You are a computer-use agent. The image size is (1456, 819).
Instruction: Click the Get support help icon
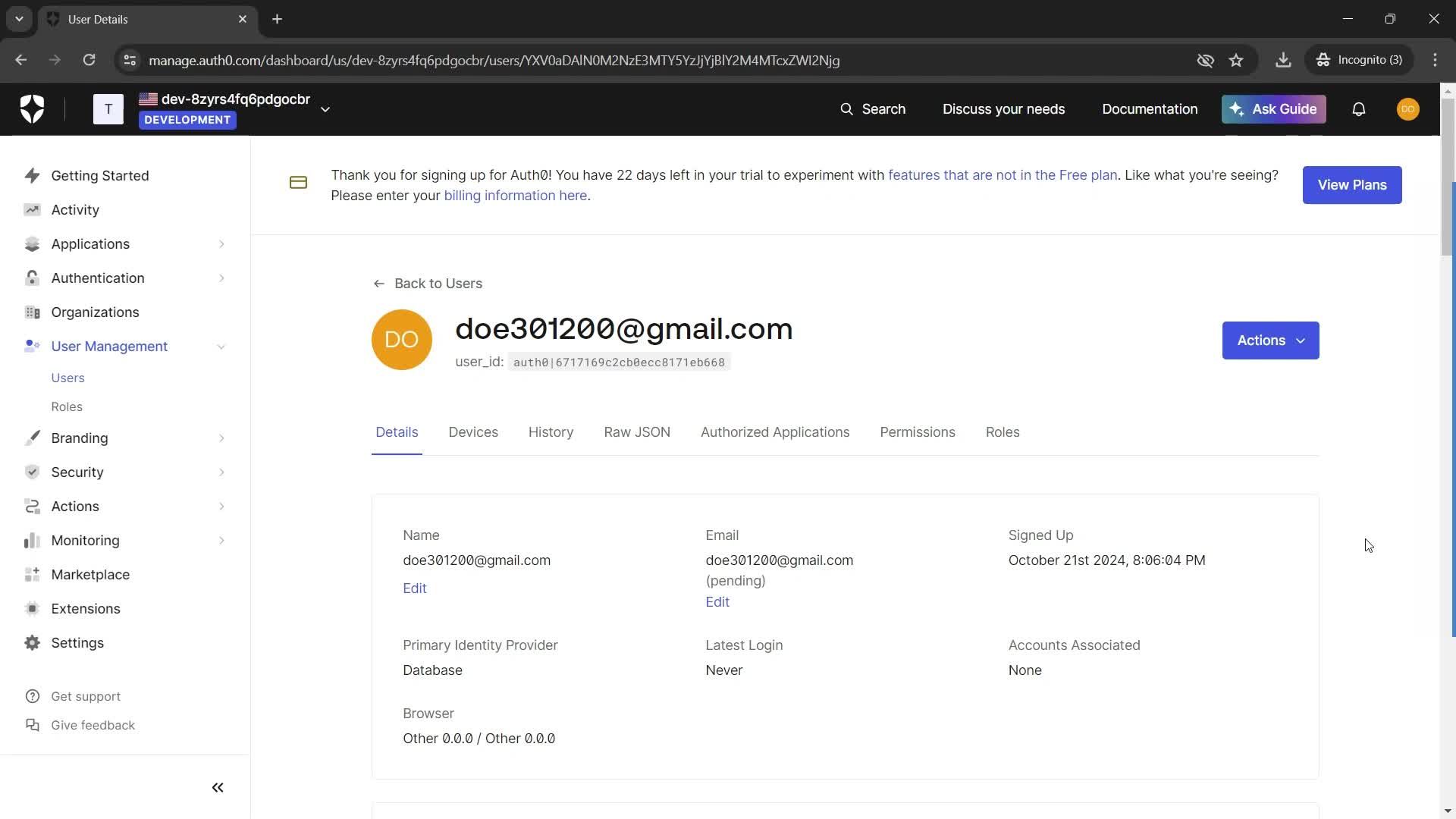[32, 696]
